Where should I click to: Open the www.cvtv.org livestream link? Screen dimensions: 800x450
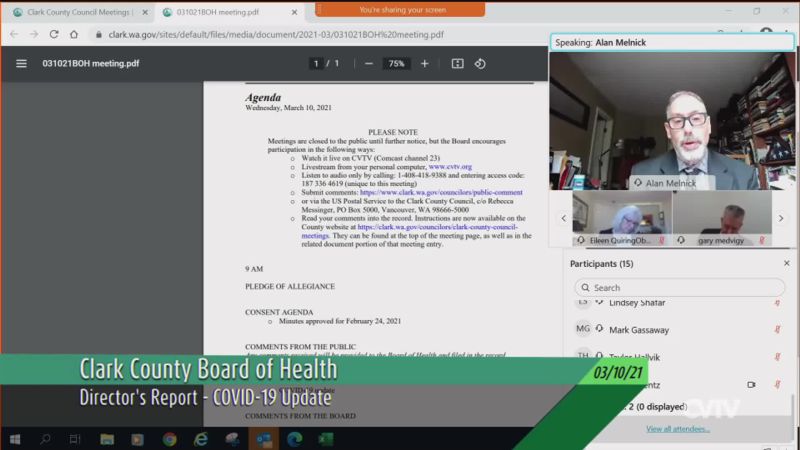click(x=450, y=167)
